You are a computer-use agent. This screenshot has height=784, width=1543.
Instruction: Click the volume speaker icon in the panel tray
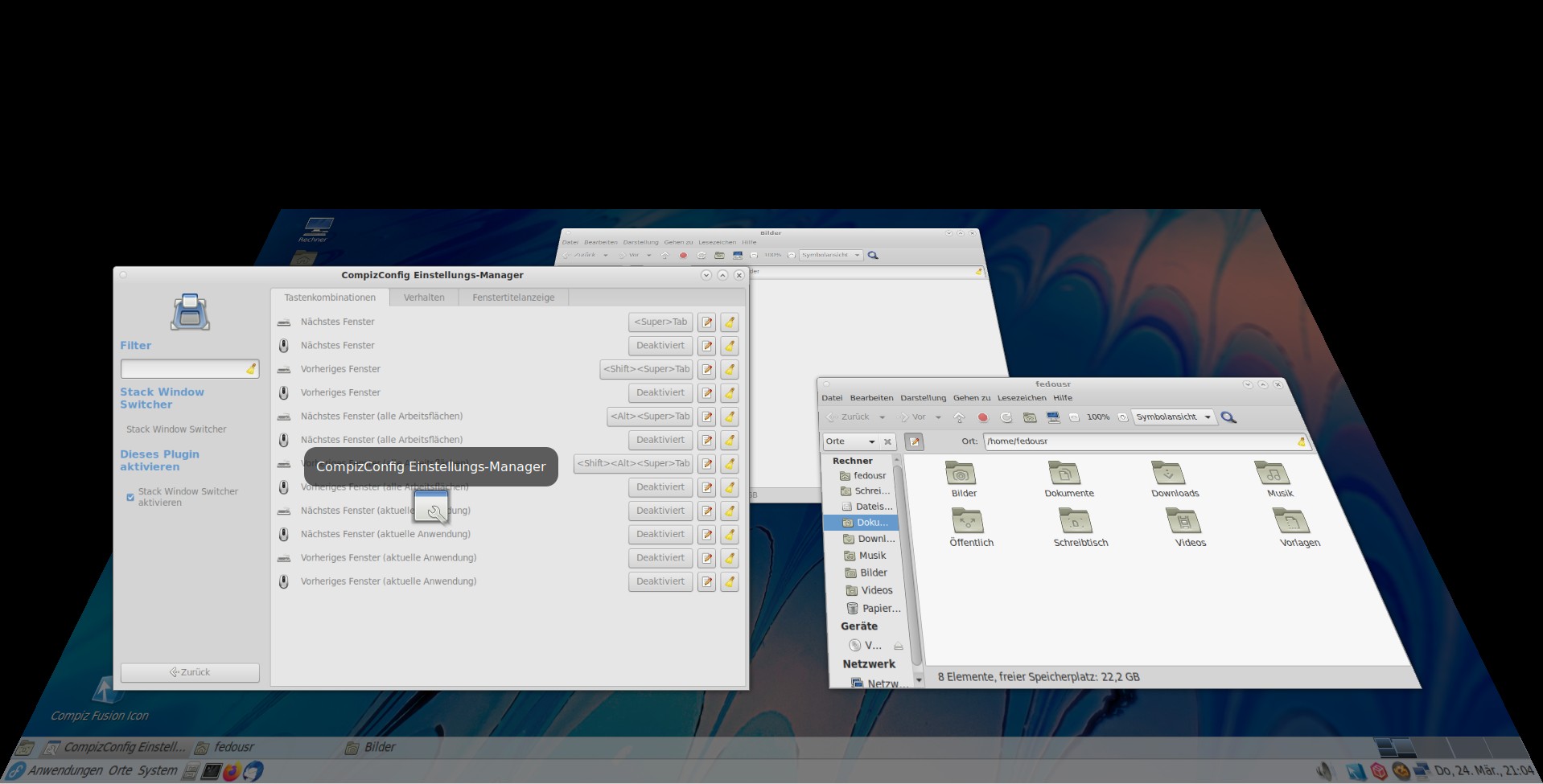coord(1325,771)
